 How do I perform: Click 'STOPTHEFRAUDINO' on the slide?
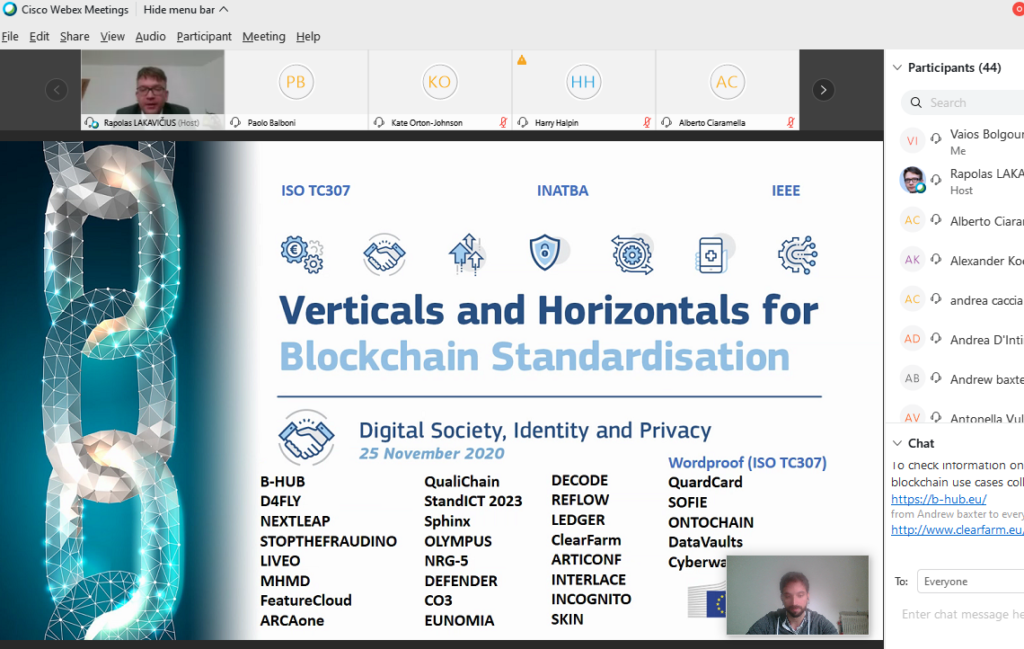pos(328,541)
